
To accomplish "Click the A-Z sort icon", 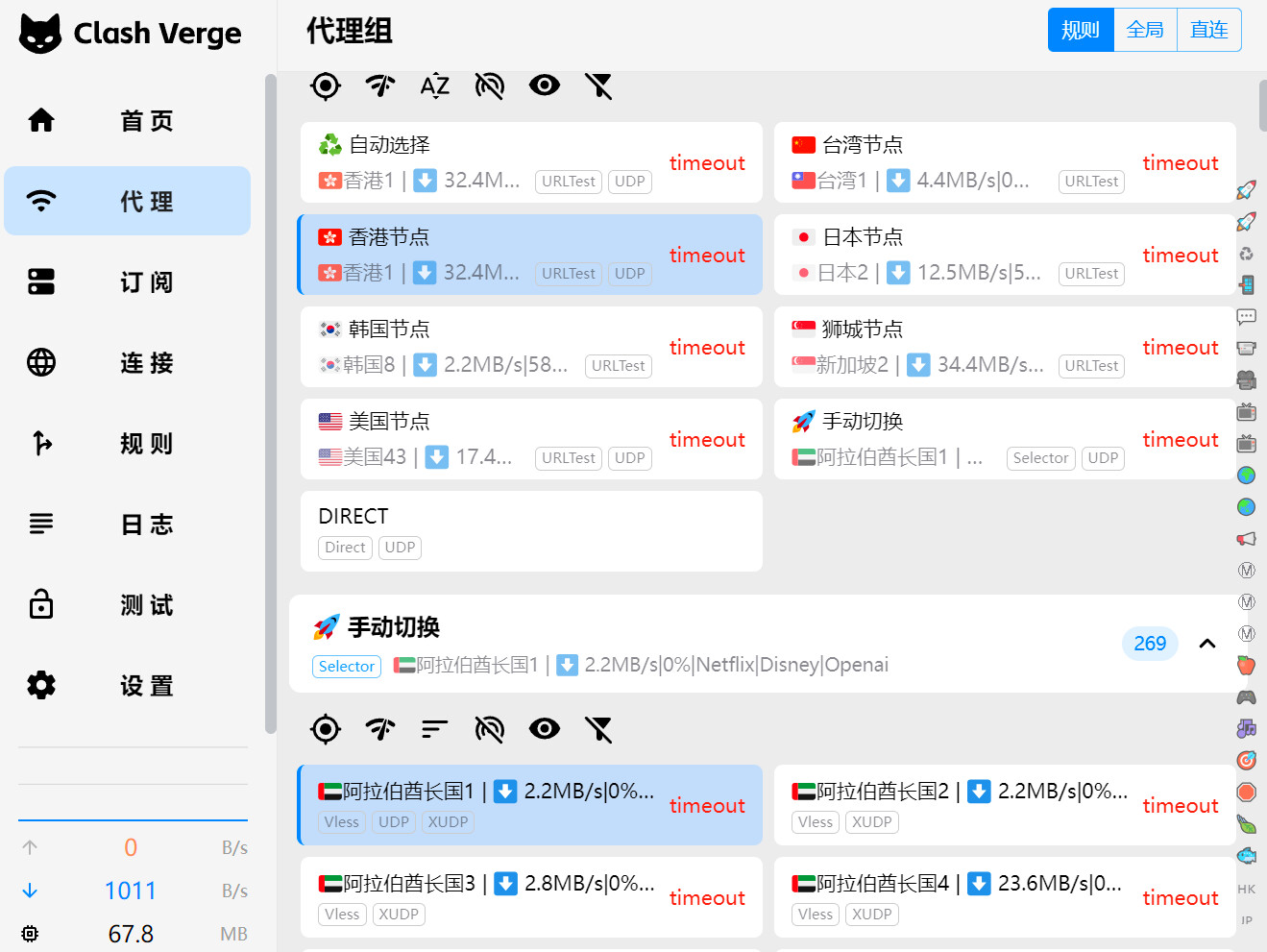I will 435,86.
